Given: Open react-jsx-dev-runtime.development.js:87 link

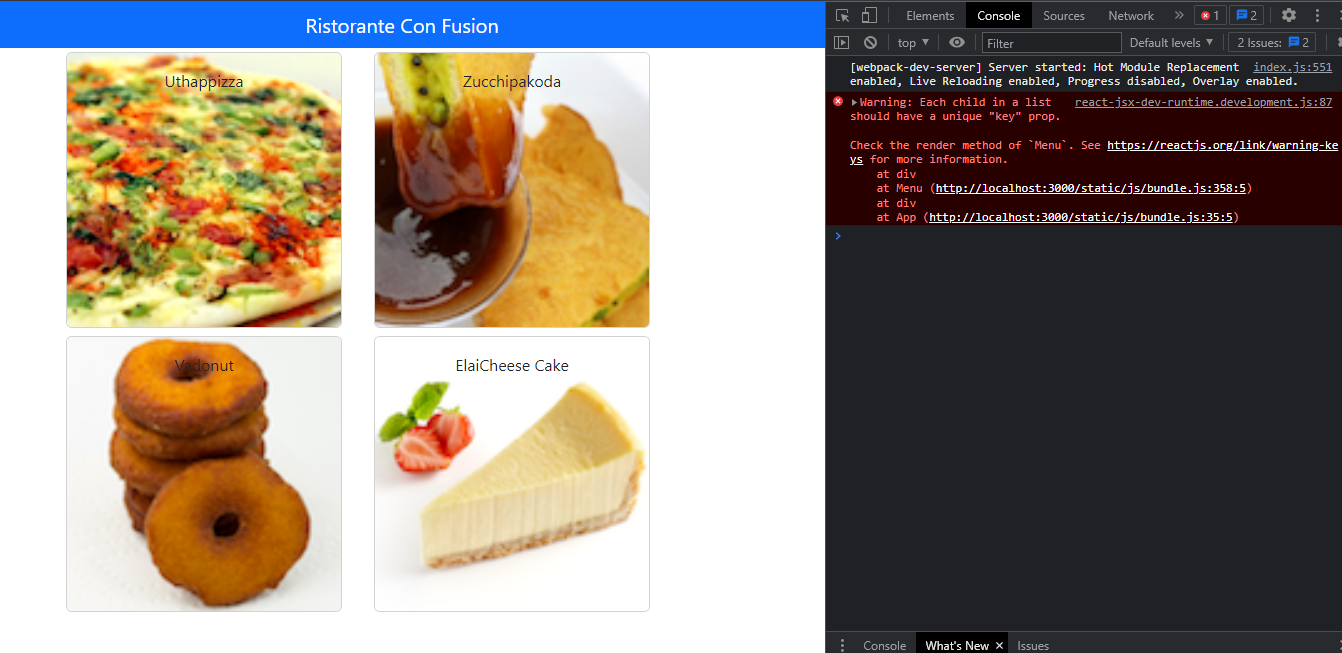Looking at the screenshot, I should click(x=1203, y=102).
